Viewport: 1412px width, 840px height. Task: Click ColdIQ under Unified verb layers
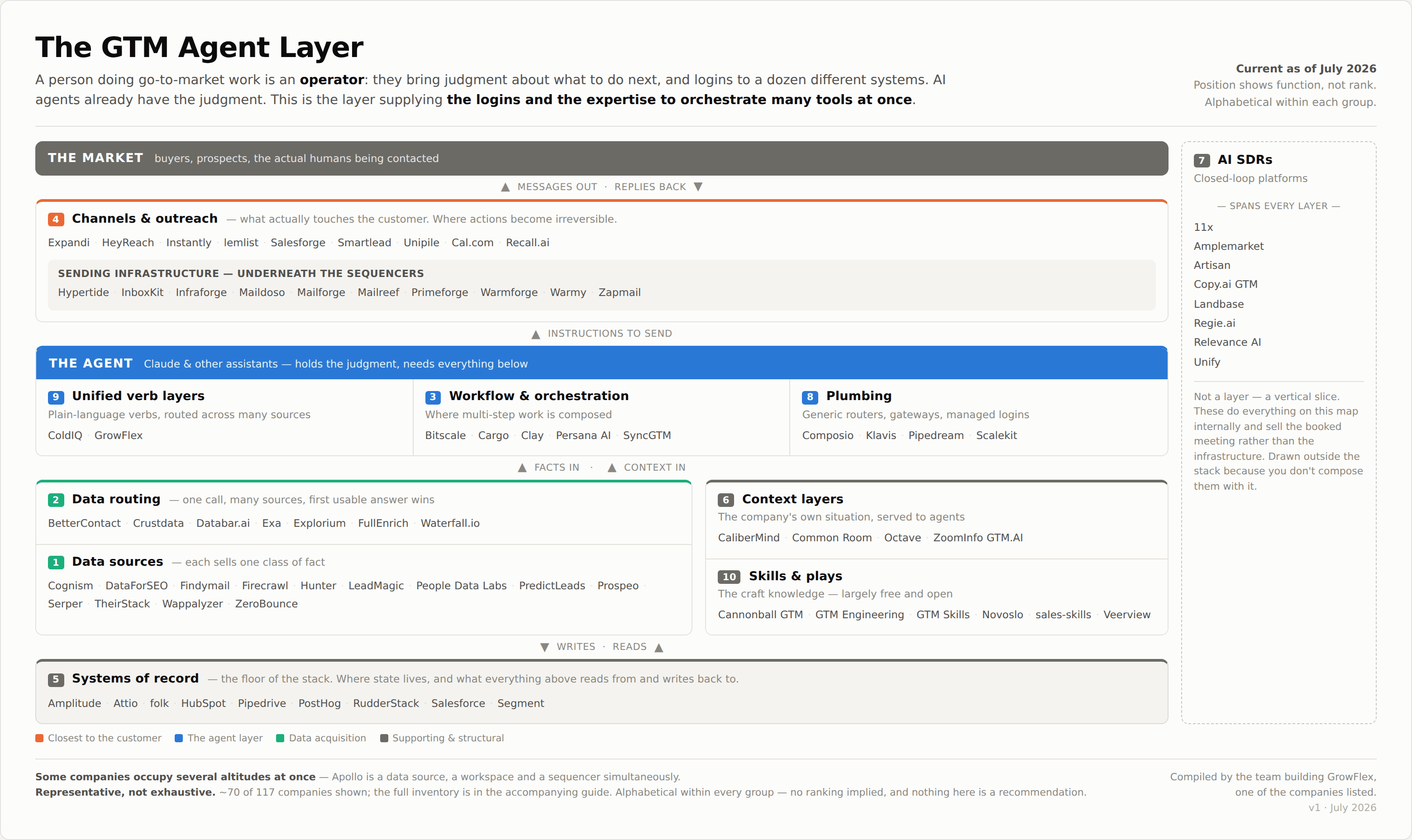(x=65, y=435)
